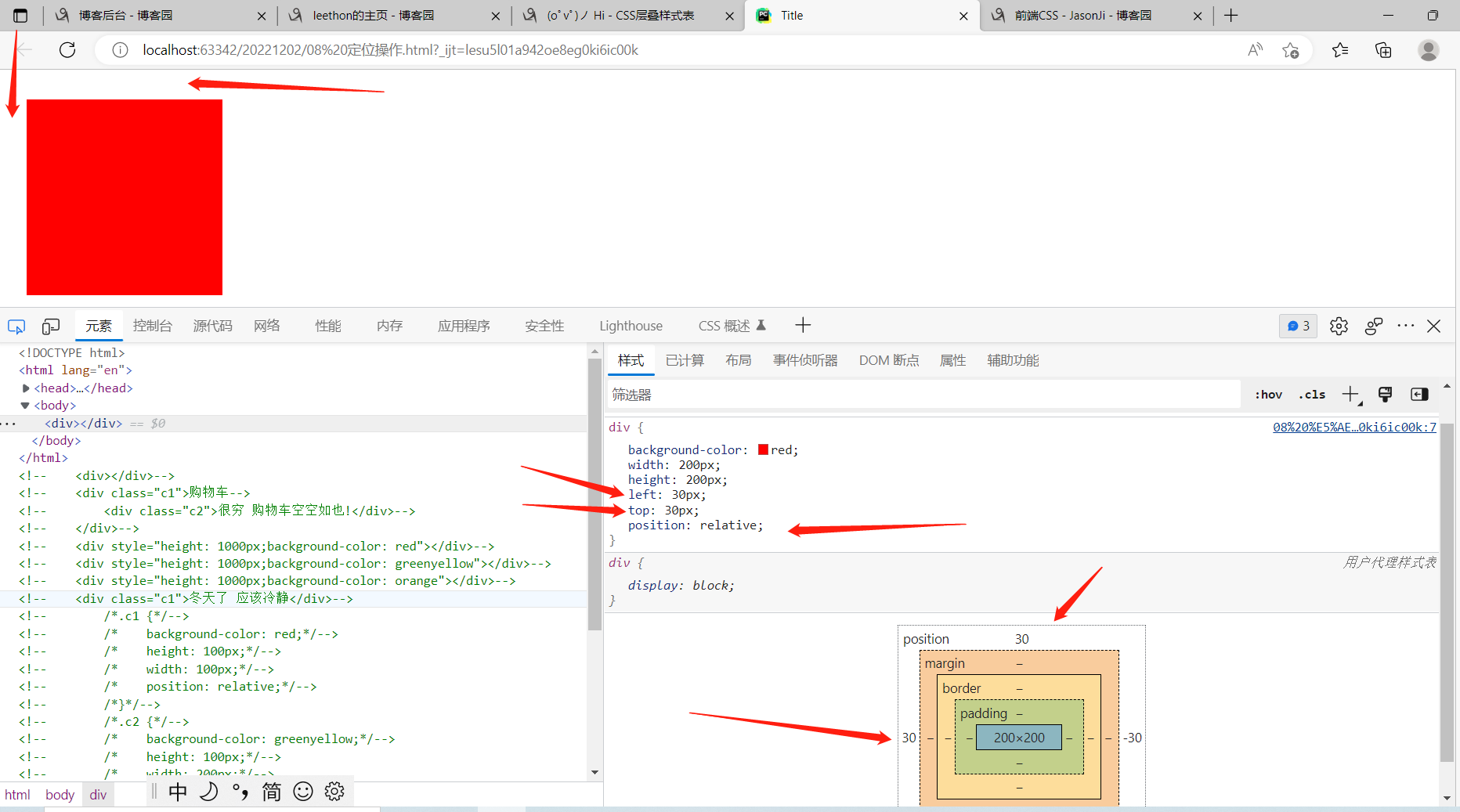Click the browser address bar URL
Image resolution: width=1460 pixels, height=812 pixels.
[x=390, y=50]
